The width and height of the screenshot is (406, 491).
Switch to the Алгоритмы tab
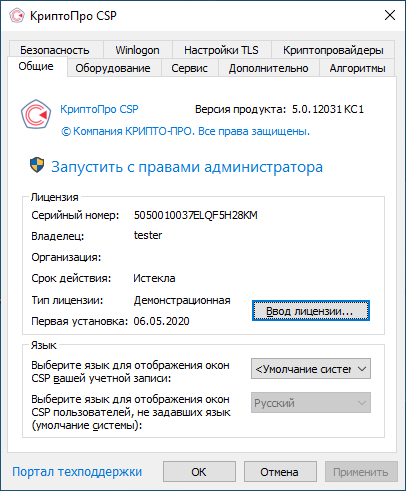pos(357,68)
